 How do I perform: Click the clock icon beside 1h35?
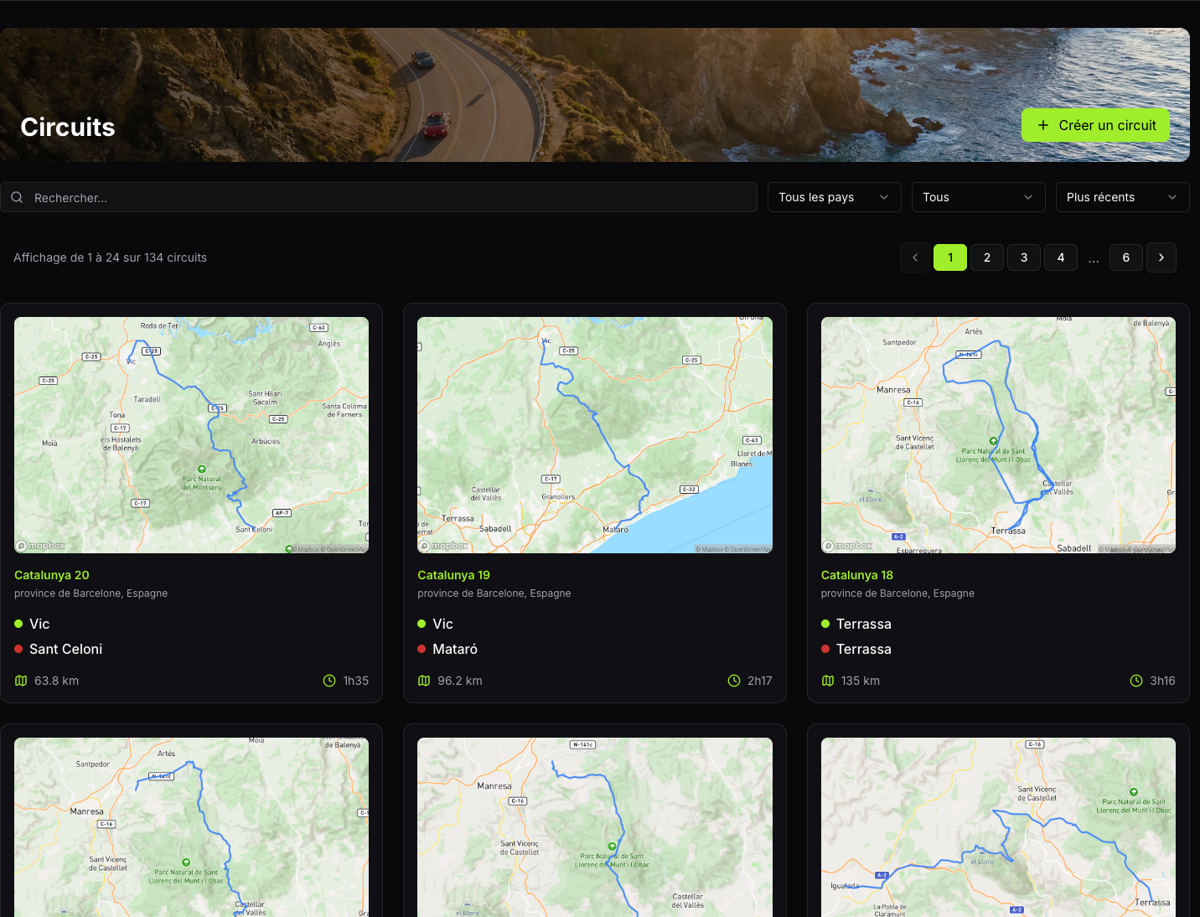pos(329,681)
